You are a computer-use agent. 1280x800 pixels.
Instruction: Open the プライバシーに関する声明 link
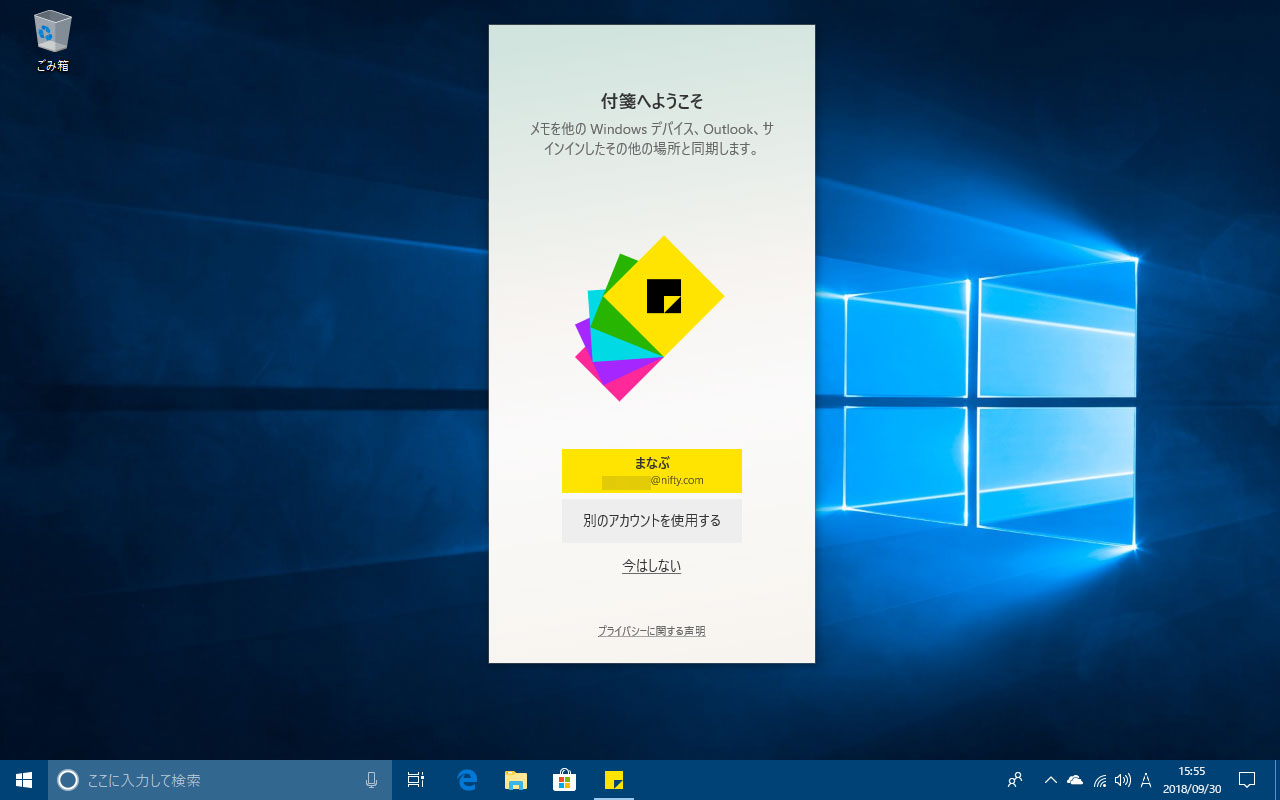[651, 631]
